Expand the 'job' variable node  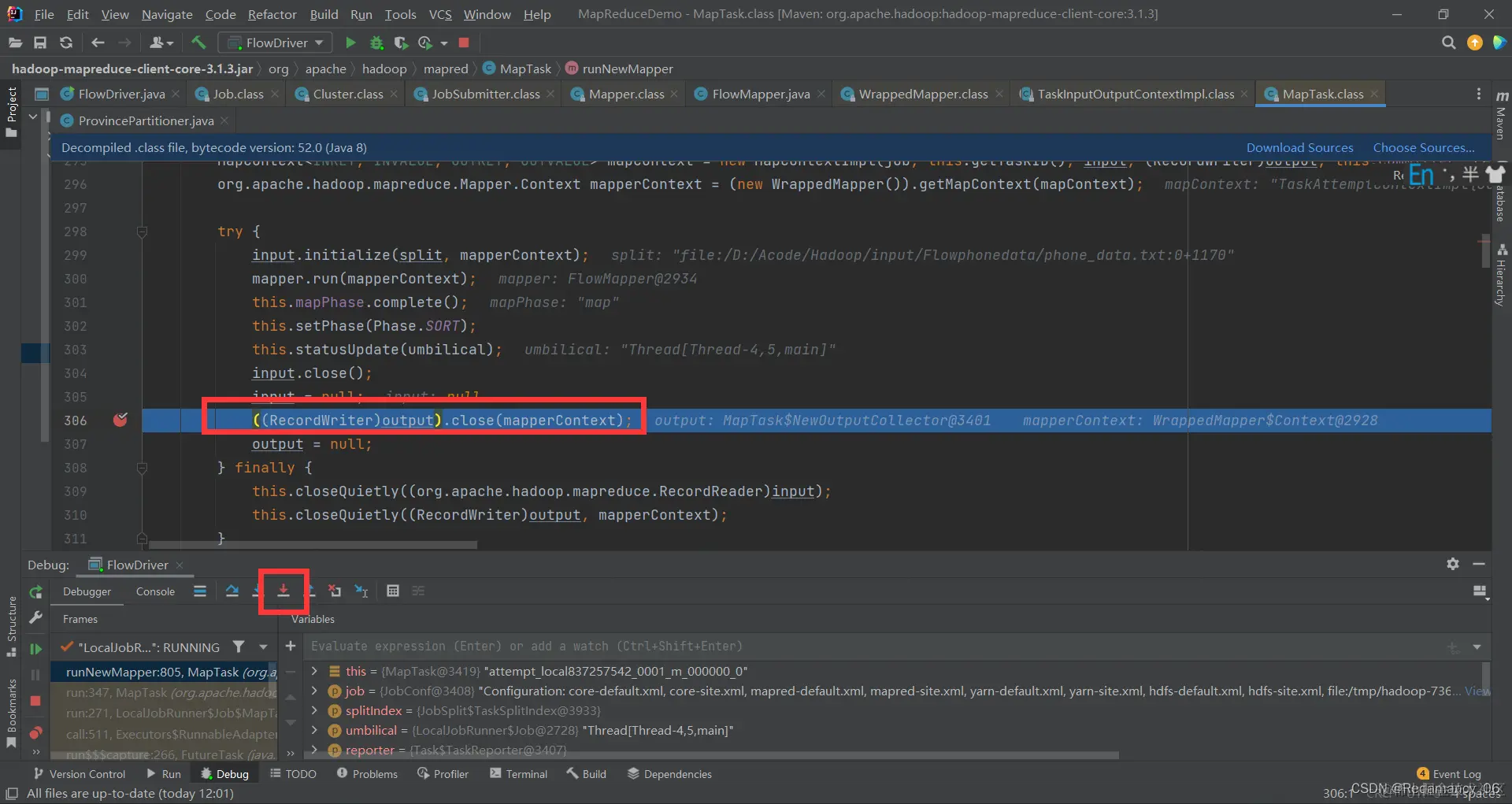coord(314,691)
